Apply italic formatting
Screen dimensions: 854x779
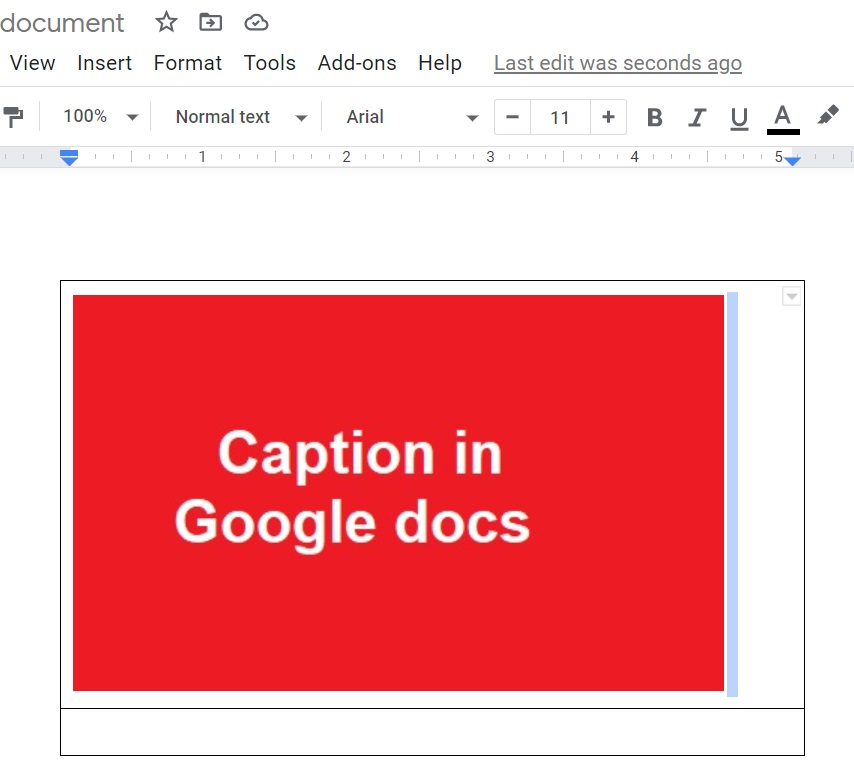coord(697,117)
